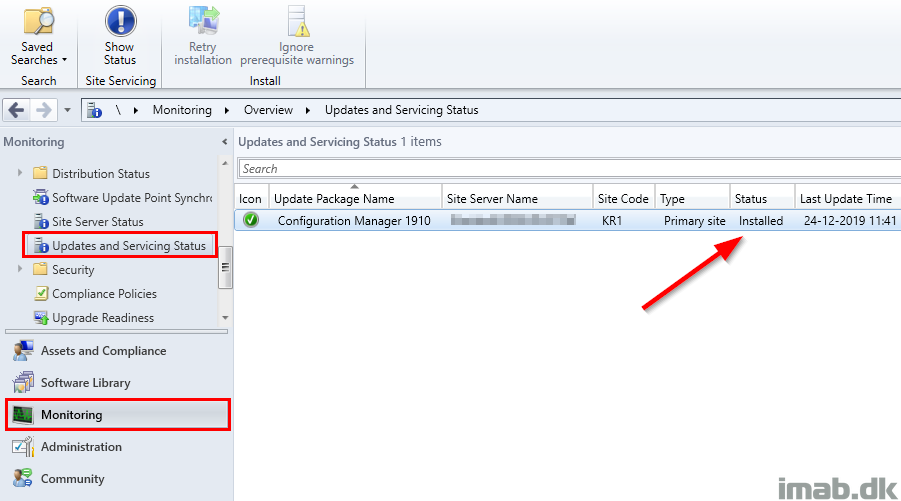Click tree scrollbar up arrow
The image size is (901, 501).
point(225,163)
